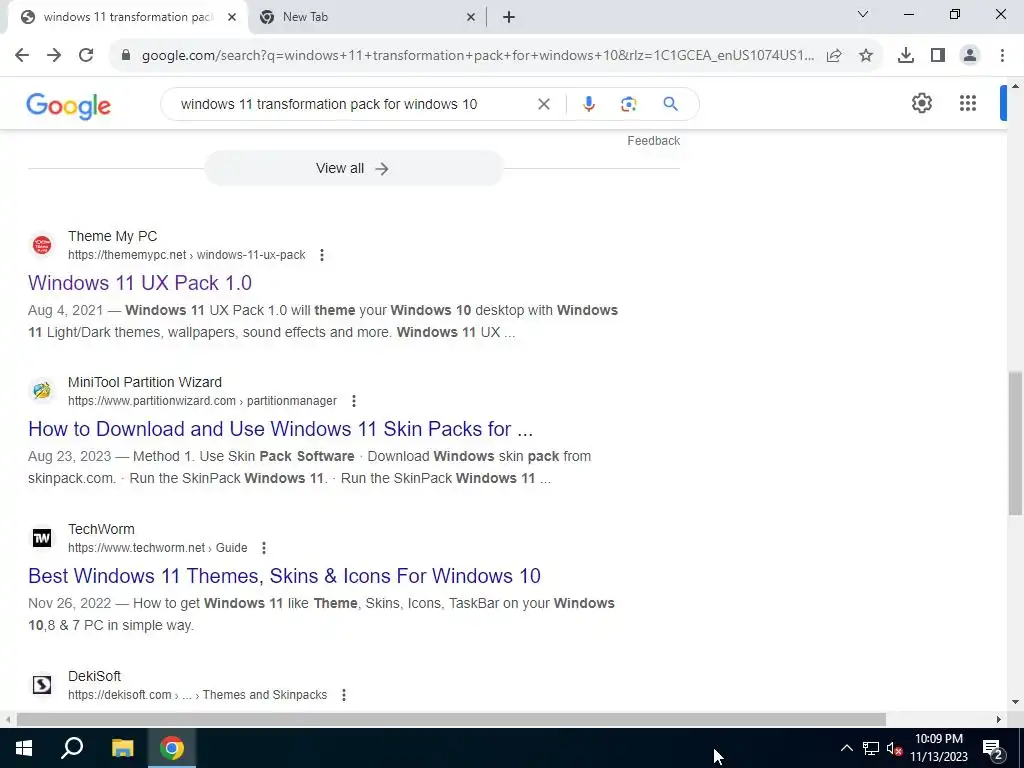
Task: Search by image with Google Lens
Action: pos(628,104)
